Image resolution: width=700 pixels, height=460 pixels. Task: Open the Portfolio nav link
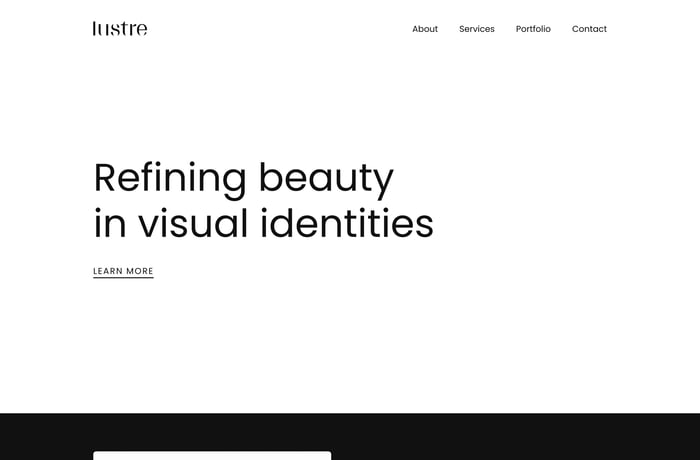(x=533, y=29)
